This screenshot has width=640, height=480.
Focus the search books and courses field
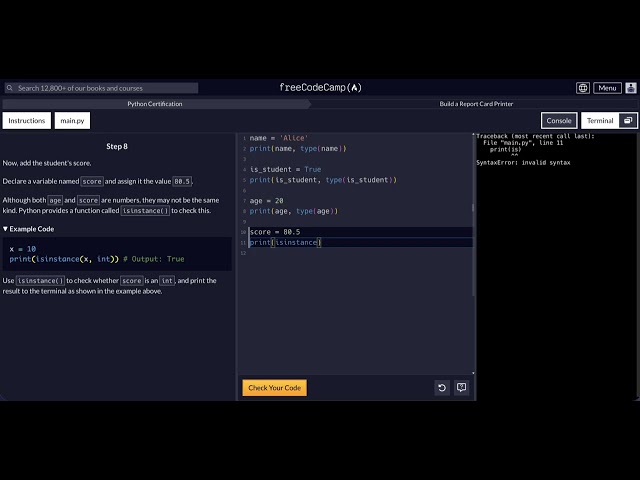(101, 88)
